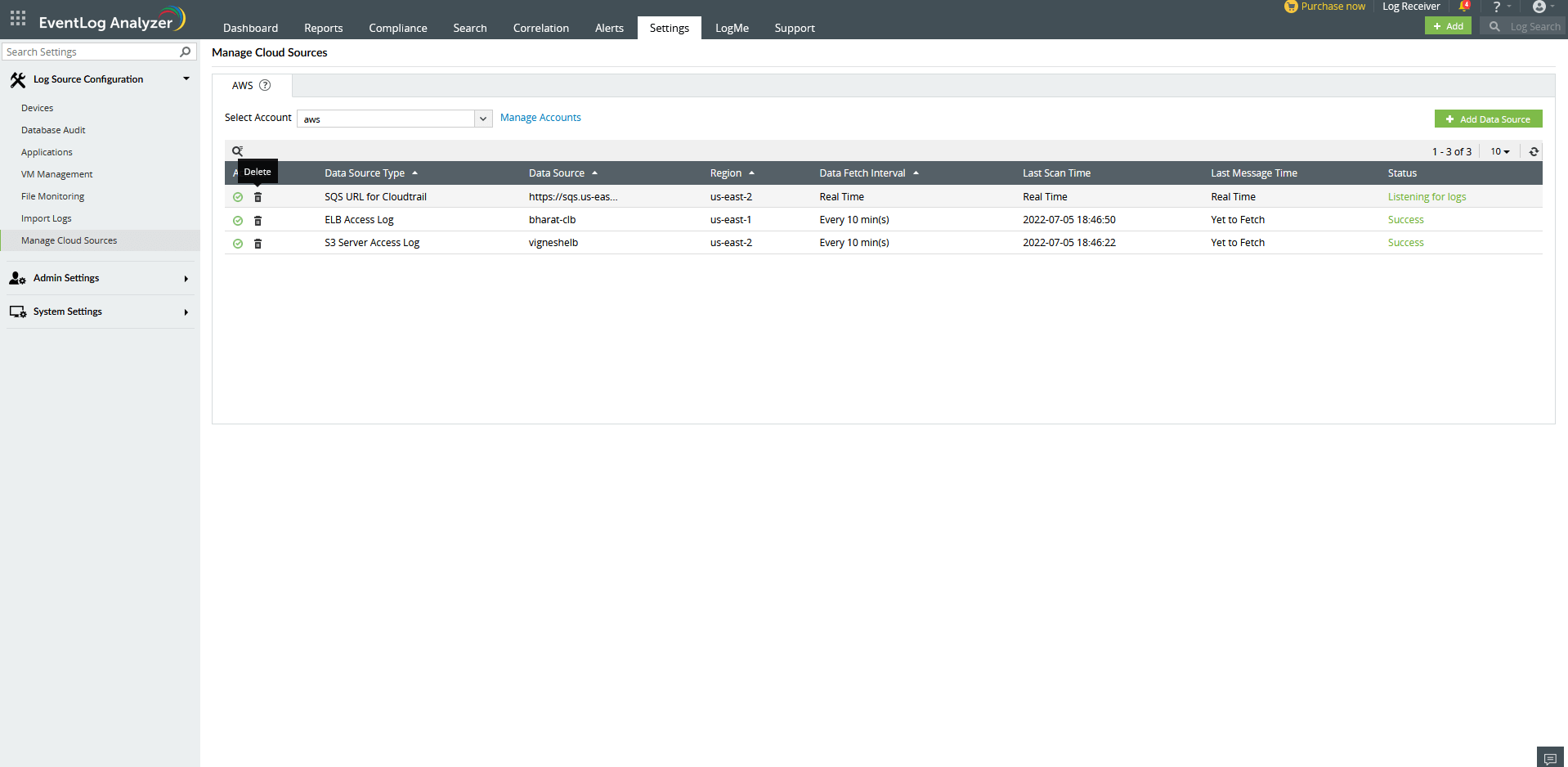
Task: Sort by the Data Fetch Interval column arrow
Action: 916,173
